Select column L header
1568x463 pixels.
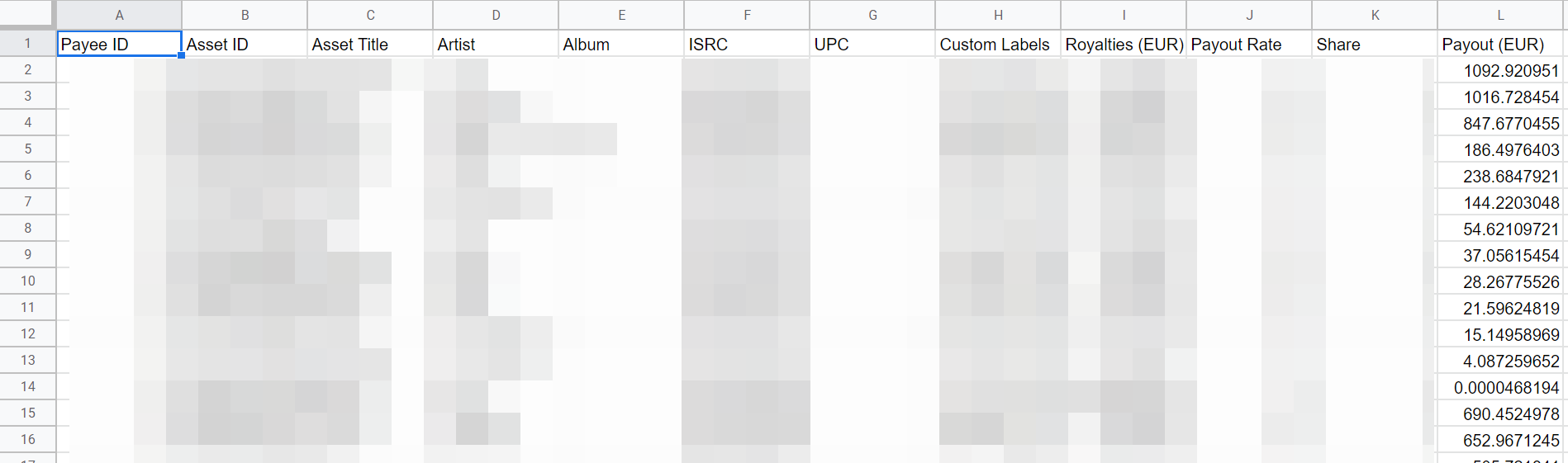click(x=1500, y=15)
